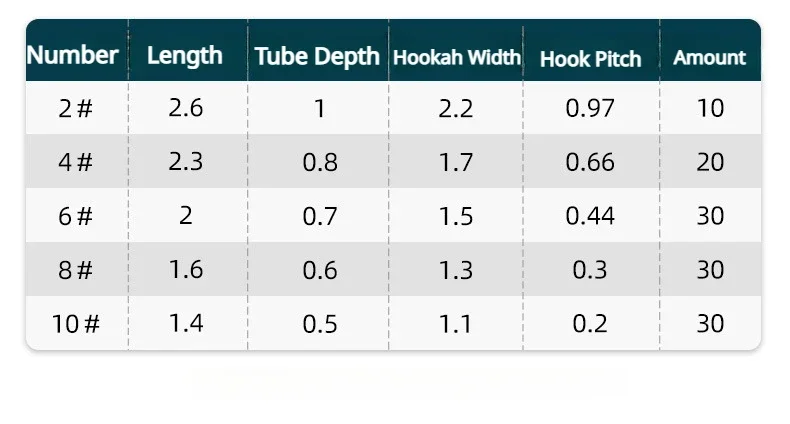Click the Hook Pitch value 0.97

point(590,108)
